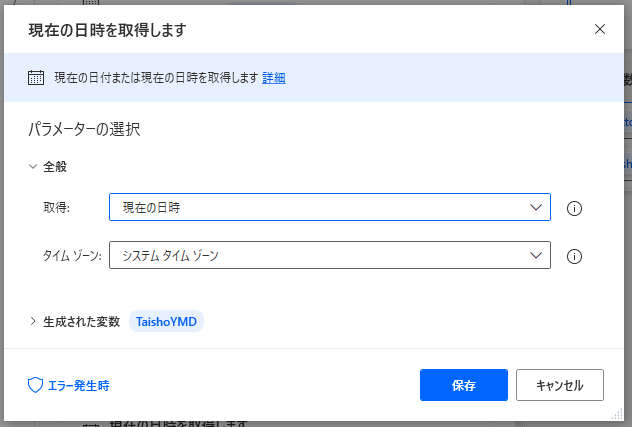Collapse the 全般 section chevron

tap(33, 167)
